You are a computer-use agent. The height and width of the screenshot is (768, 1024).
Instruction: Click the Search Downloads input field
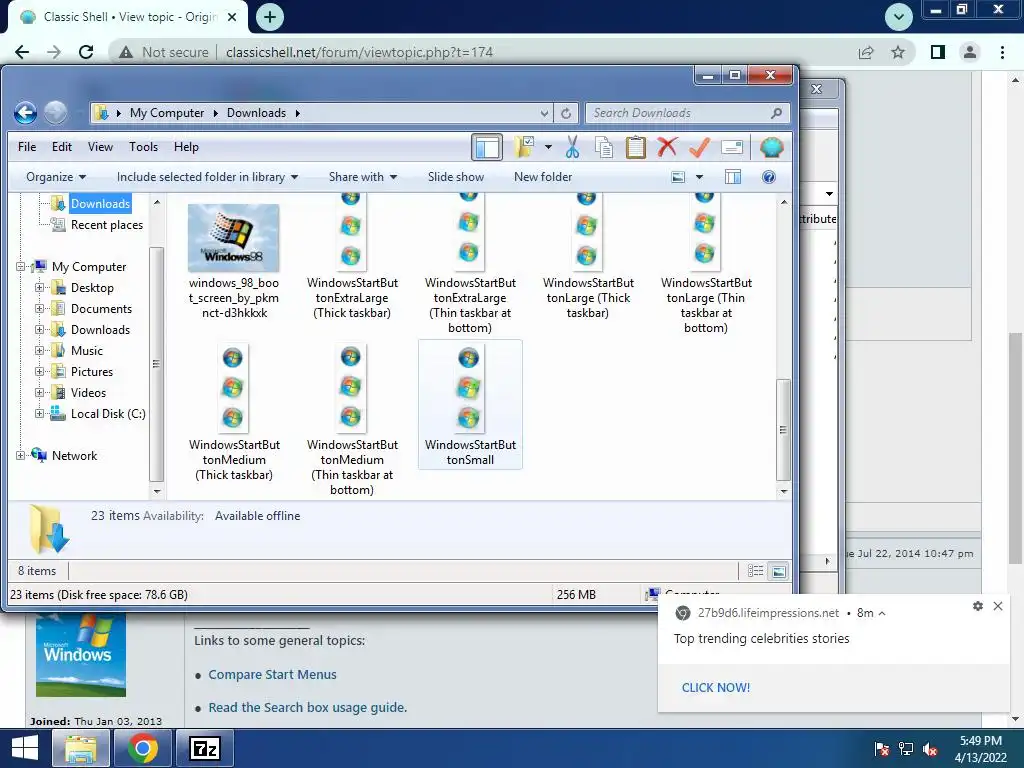pyautogui.click(x=679, y=113)
